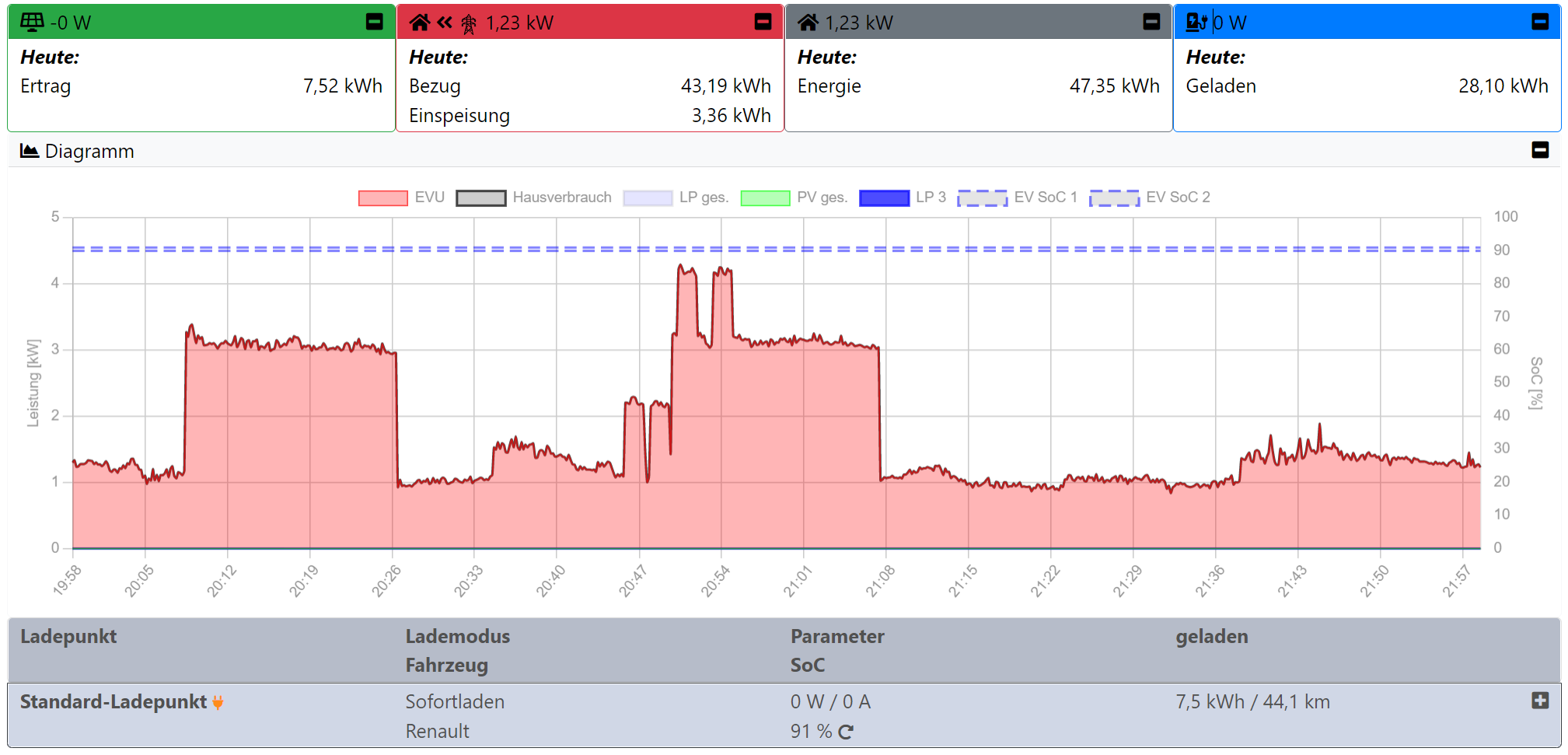
Task: Toggle LP 3 series in chart legend
Action: coord(903,197)
